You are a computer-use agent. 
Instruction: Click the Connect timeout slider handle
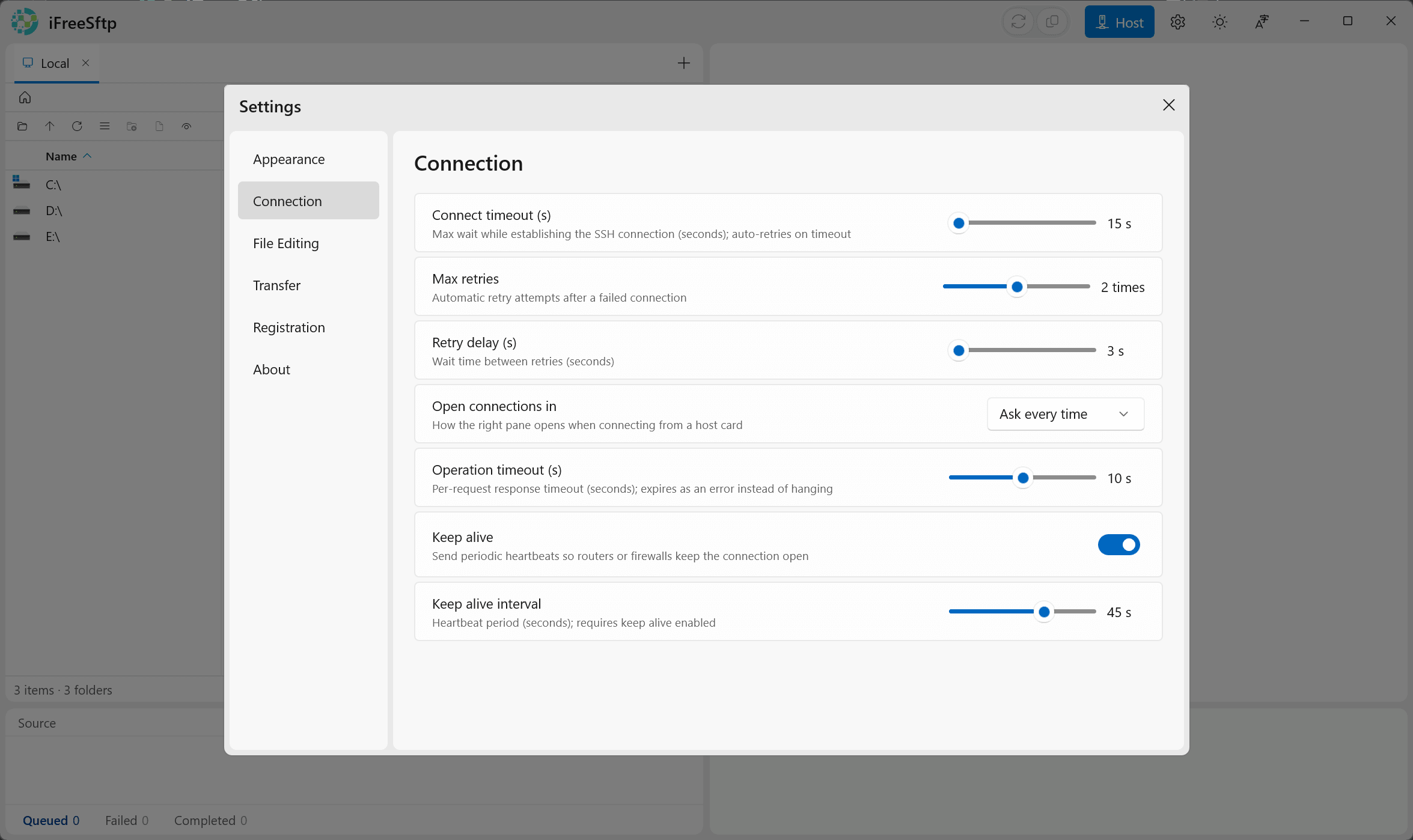coord(959,224)
